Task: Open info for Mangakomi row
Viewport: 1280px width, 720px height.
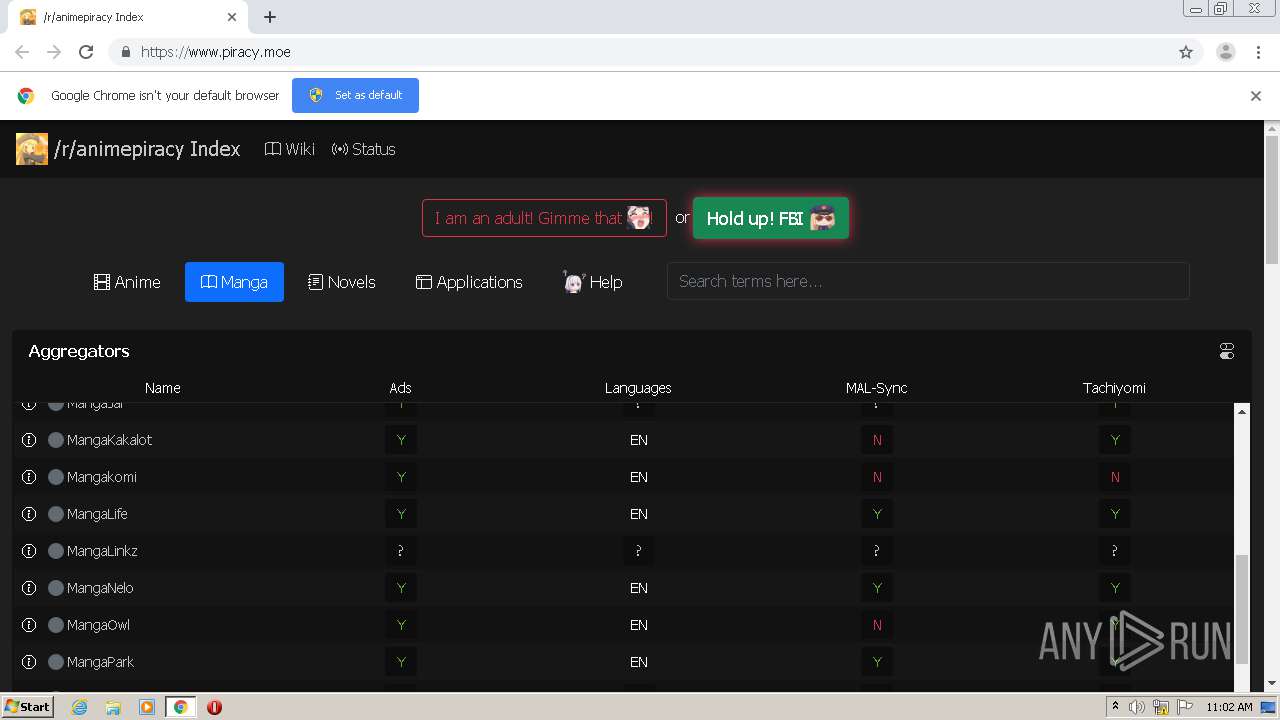Action: pyautogui.click(x=29, y=477)
